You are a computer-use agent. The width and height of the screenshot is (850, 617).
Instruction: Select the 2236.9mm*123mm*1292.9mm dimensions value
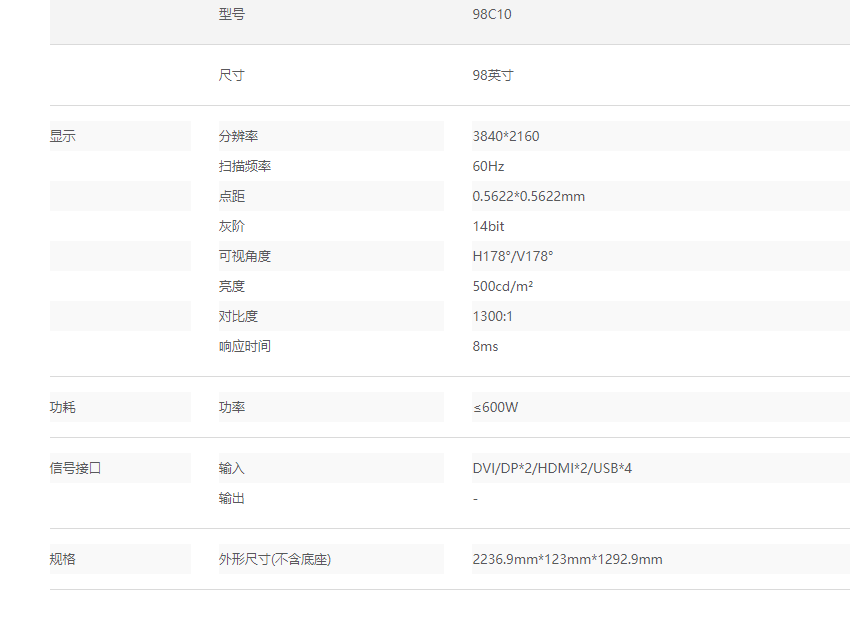tap(567, 559)
